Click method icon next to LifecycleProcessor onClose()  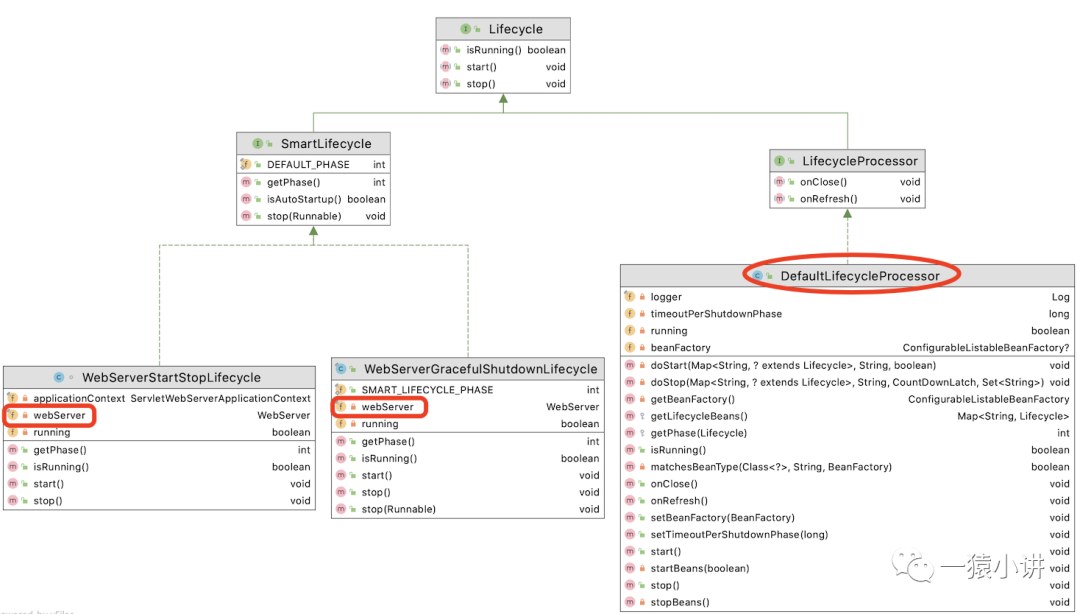(779, 182)
